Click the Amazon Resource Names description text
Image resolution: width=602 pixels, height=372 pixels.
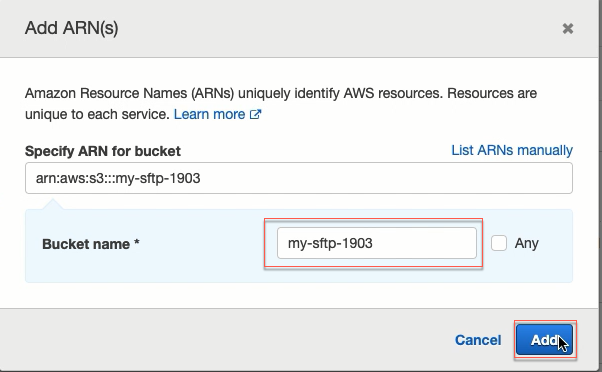click(281, 104)
